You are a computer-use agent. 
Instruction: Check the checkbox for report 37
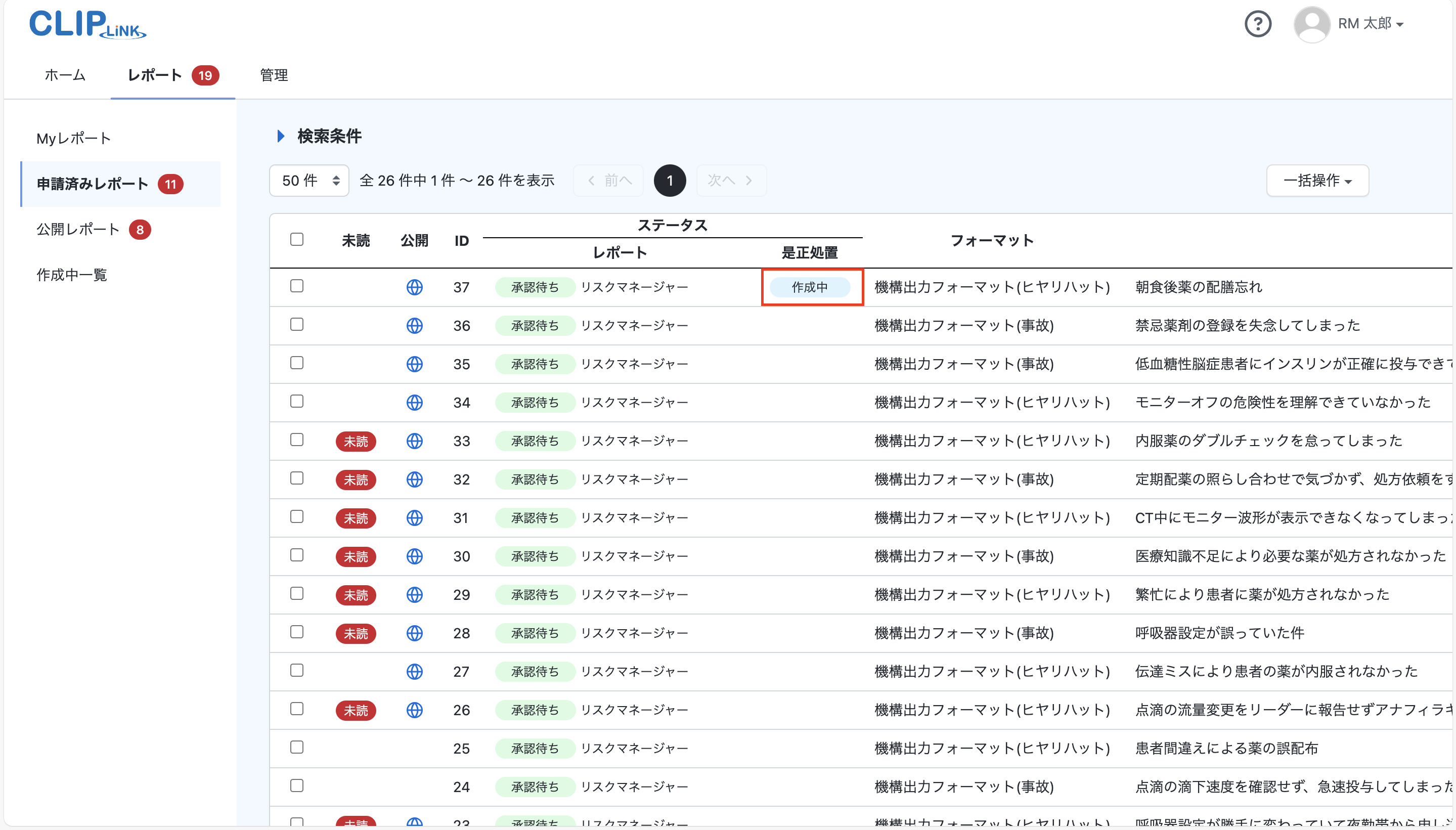pyautogui.click(x=297, y=286)
